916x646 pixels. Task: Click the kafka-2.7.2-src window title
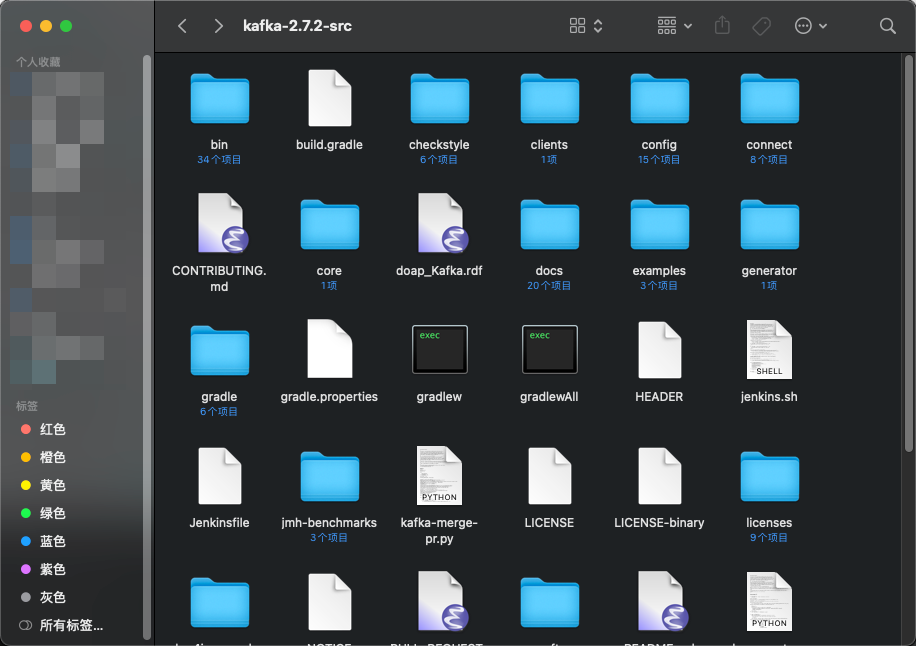[297, 26]
